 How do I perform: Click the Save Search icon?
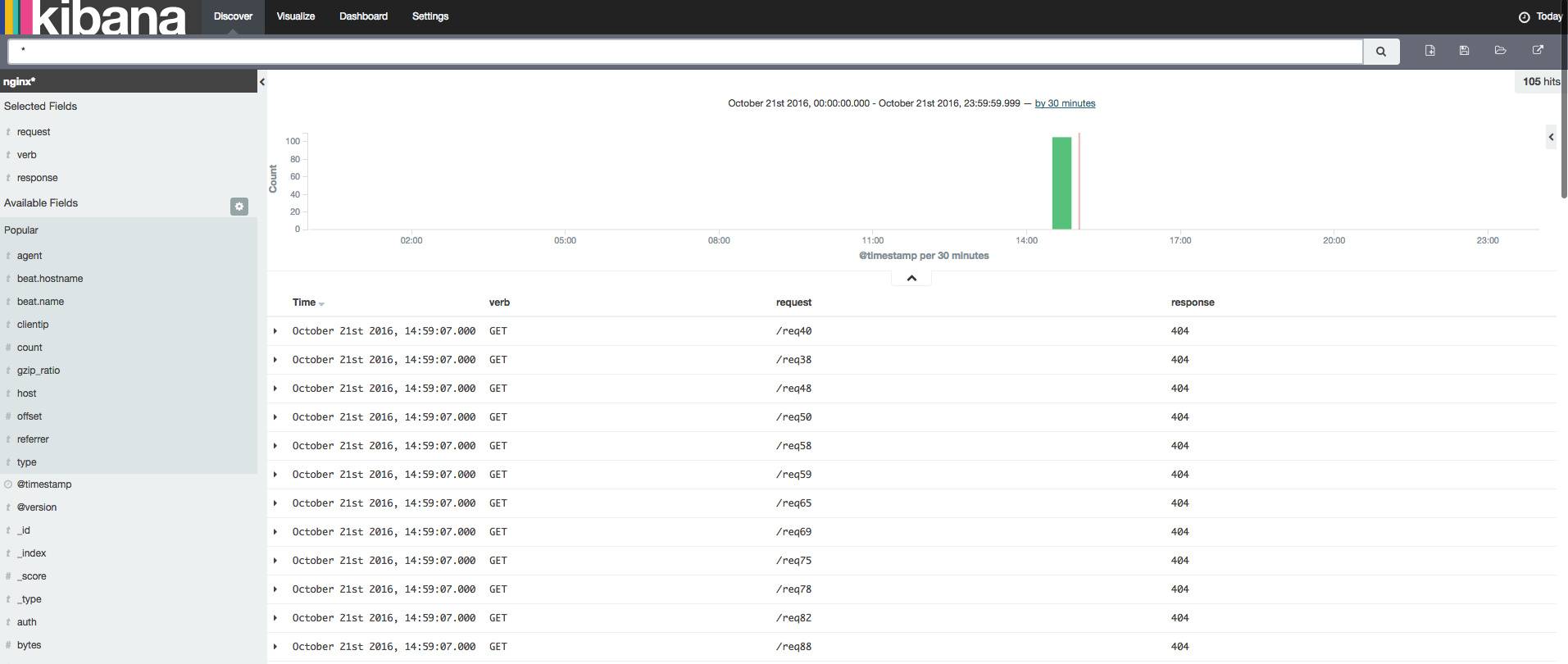(1465, 51)
